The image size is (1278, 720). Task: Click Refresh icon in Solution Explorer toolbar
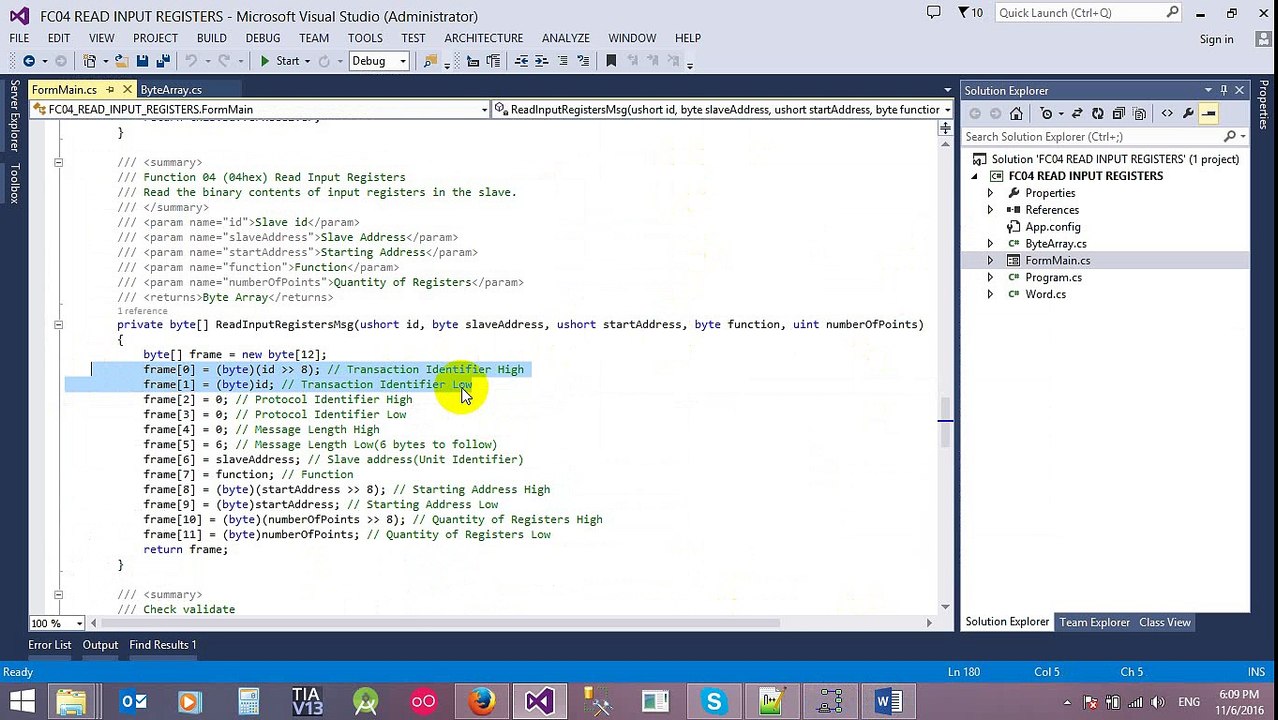click(1098, 113)
